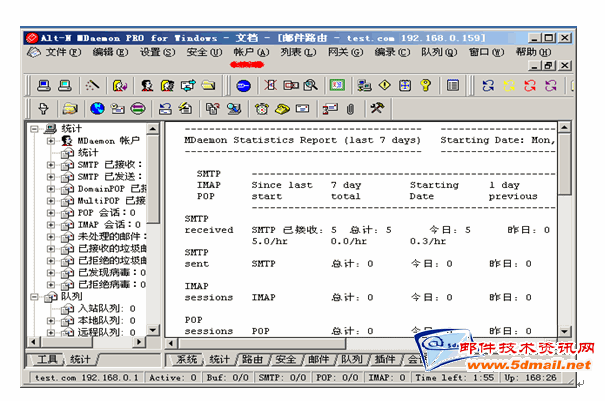The image size is (605, 401).
Task: Click the paperclip attachment toolbar icon
Action: (350, 108)
